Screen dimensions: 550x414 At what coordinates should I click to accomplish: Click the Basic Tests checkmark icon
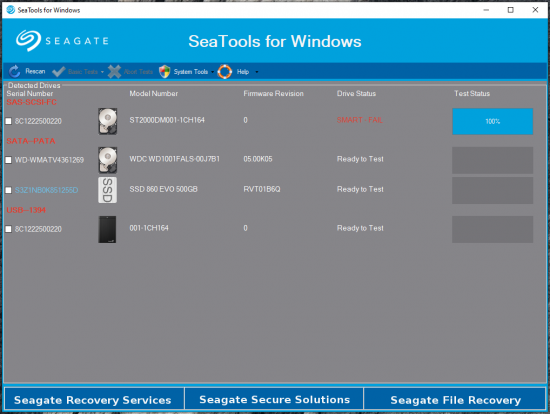tap(59, 72)
